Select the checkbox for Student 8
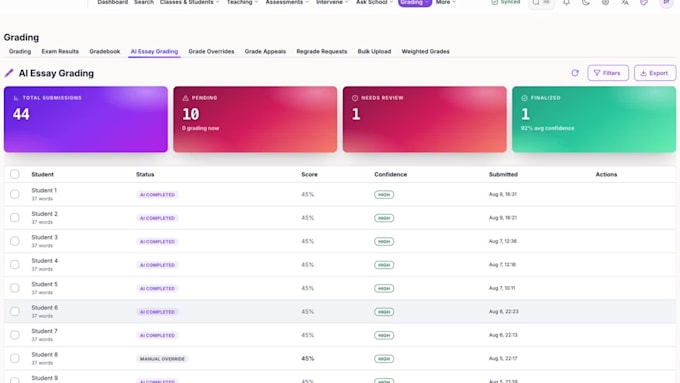The image size is (680, 383). pyautogui.click(x=15, y=358)
